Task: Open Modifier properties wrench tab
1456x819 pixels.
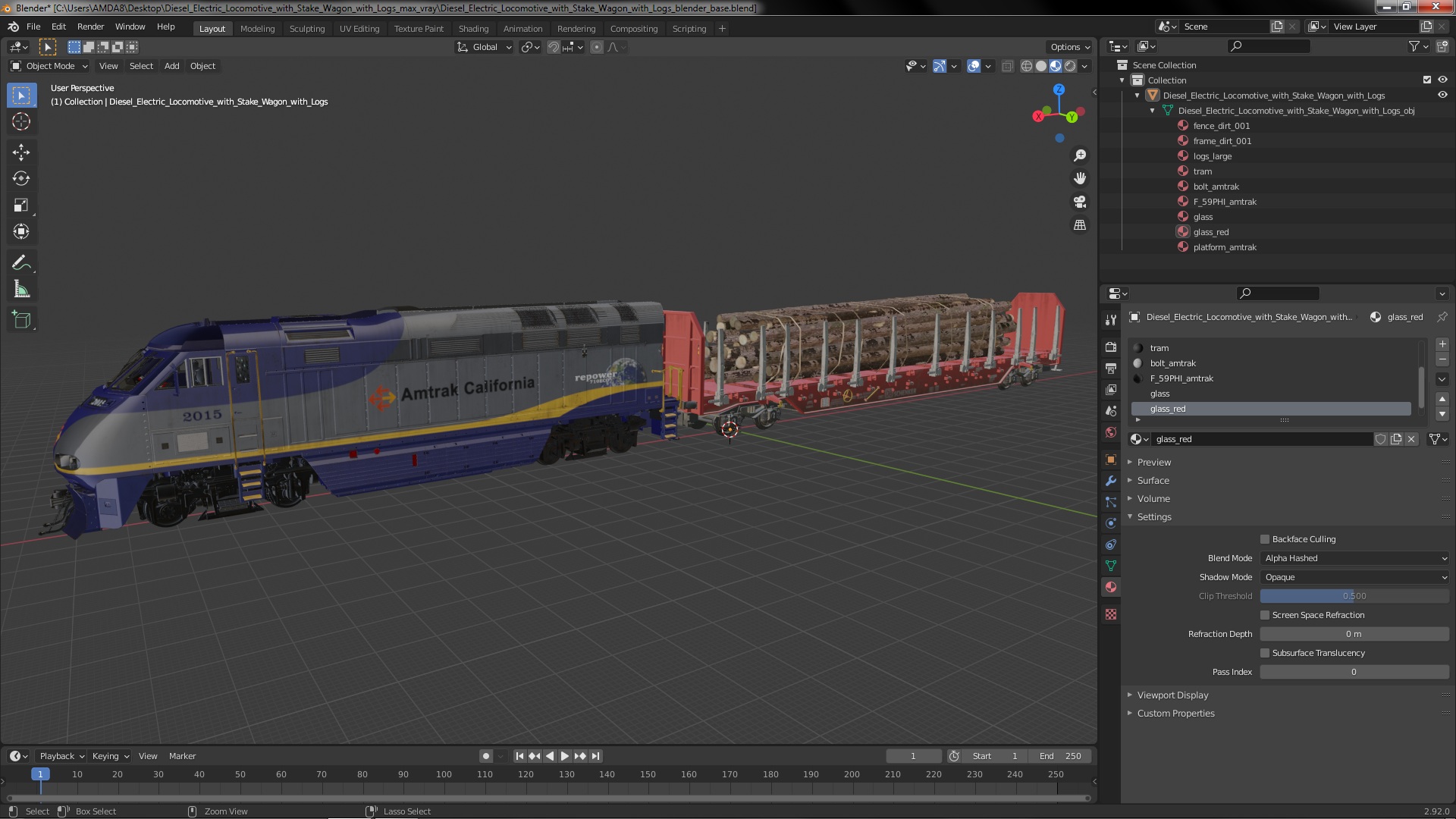Action: pos(1111,481)
